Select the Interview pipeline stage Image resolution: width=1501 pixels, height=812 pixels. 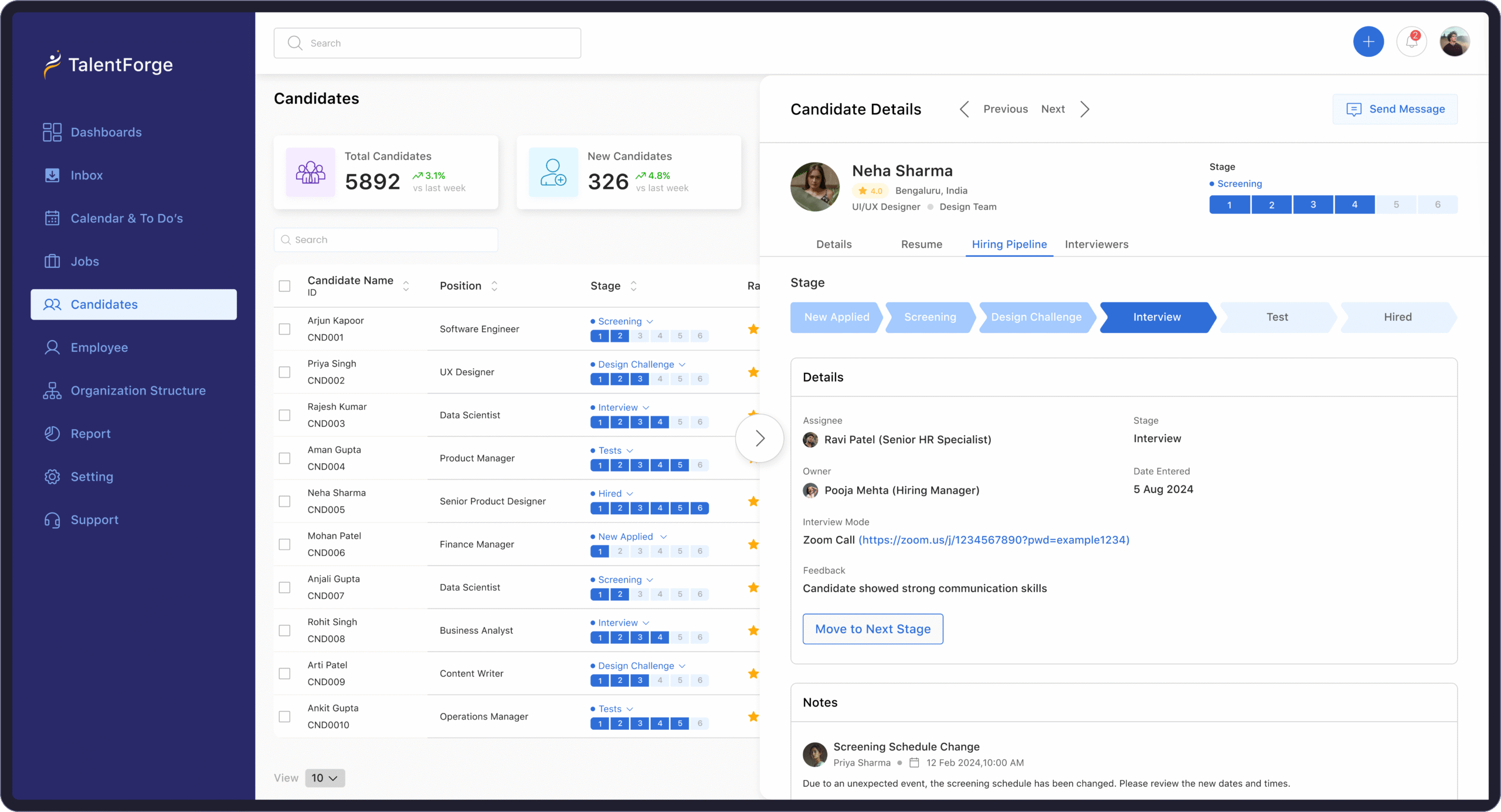(1157, 317)
